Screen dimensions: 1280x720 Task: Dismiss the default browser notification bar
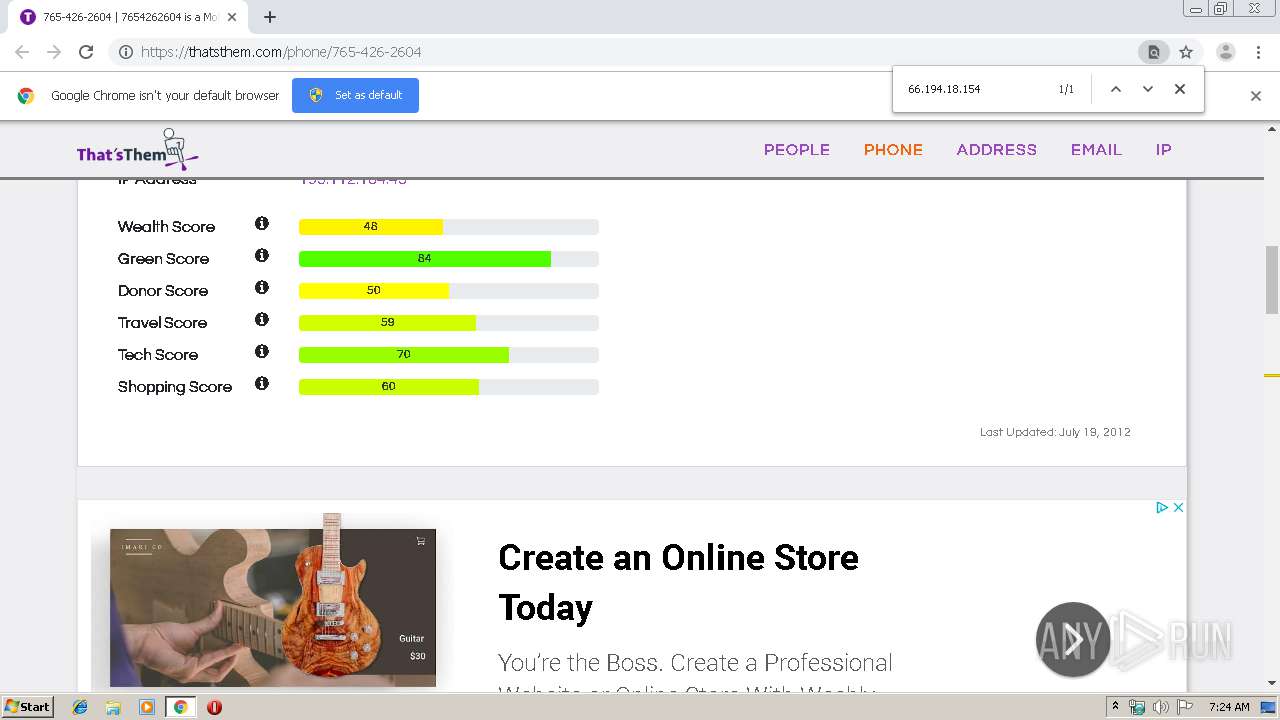1256,96
